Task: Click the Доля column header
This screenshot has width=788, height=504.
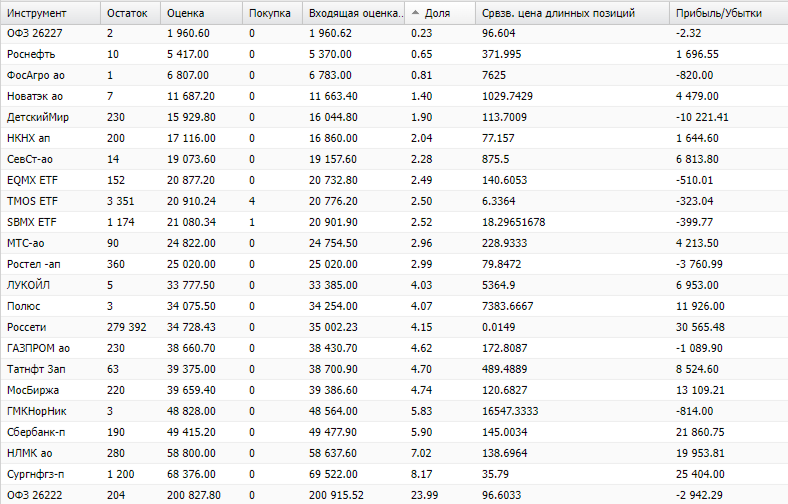Action: tap(440, 13)
